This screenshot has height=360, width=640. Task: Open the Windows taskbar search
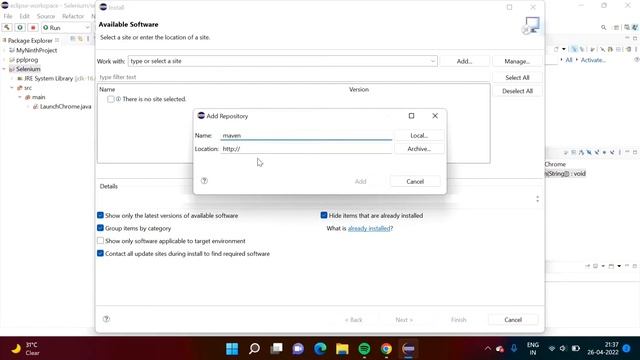click(x=254, y=349)
